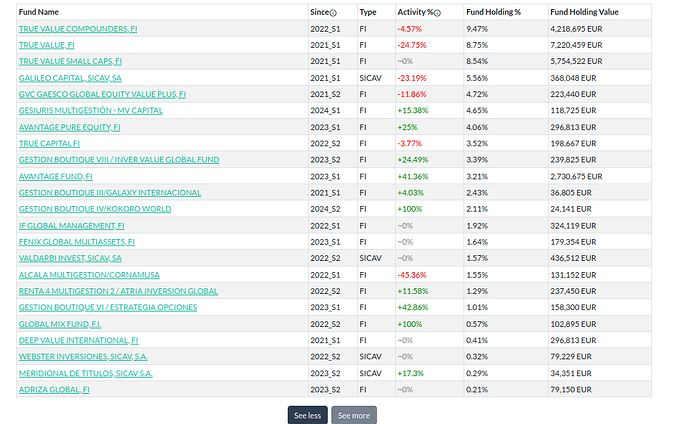Select the 24,141 EUR holding value
Viewport: 690px width, 424px height.
coord(571,209)
